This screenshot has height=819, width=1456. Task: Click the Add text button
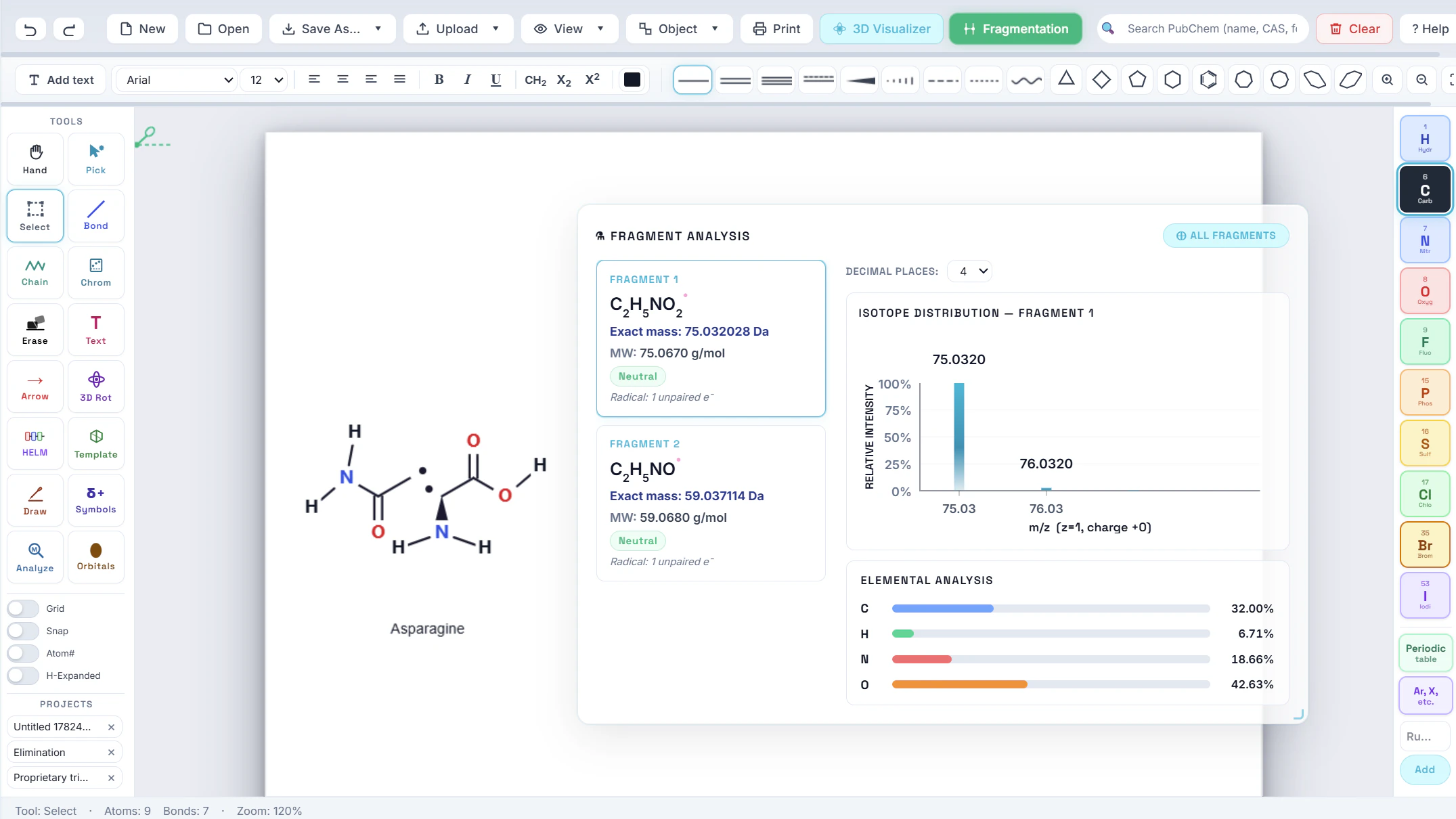click(61, 80)
